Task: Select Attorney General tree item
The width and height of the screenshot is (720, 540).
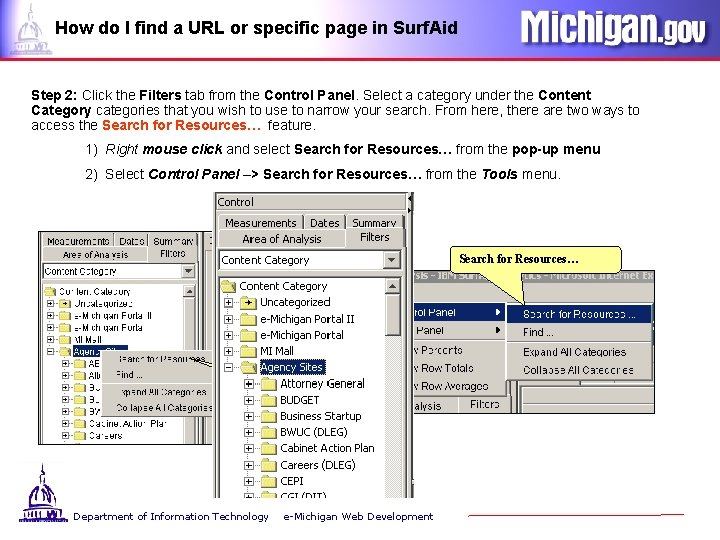Action: point(322,383)
